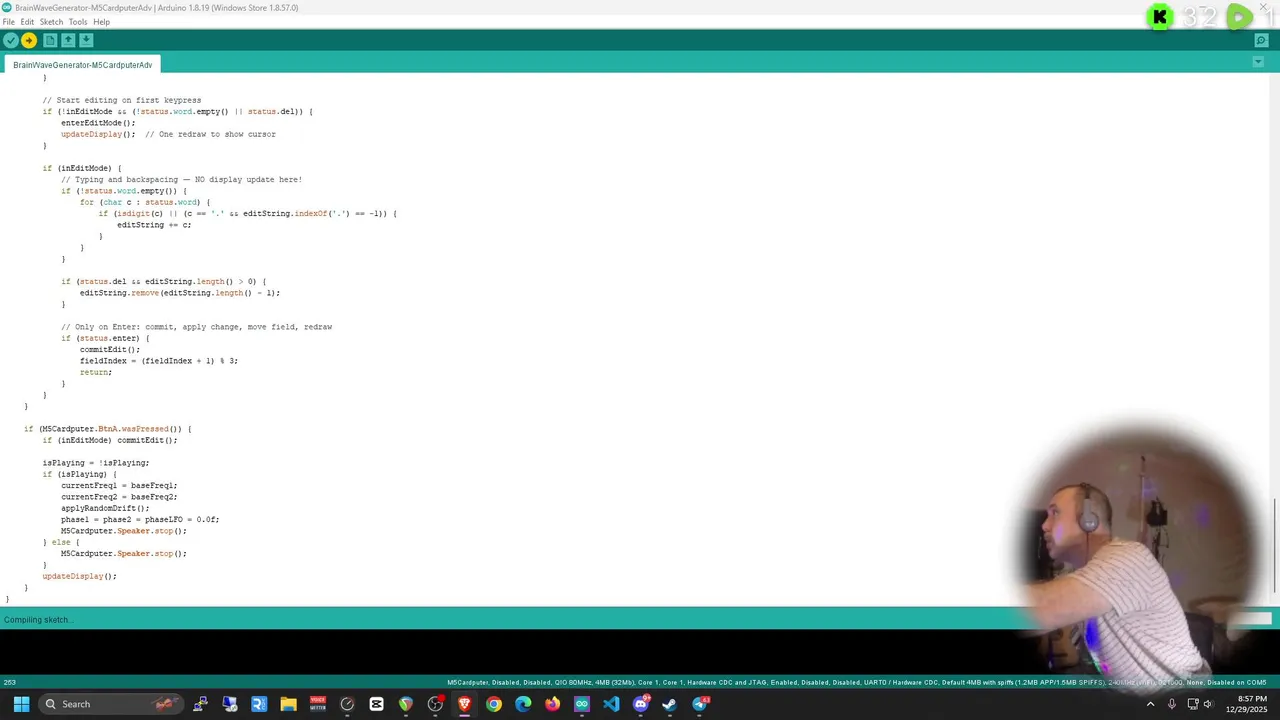1280x720 pixels.
Task: Open Google Chrome from the taskbar
Action: point(494,704)
